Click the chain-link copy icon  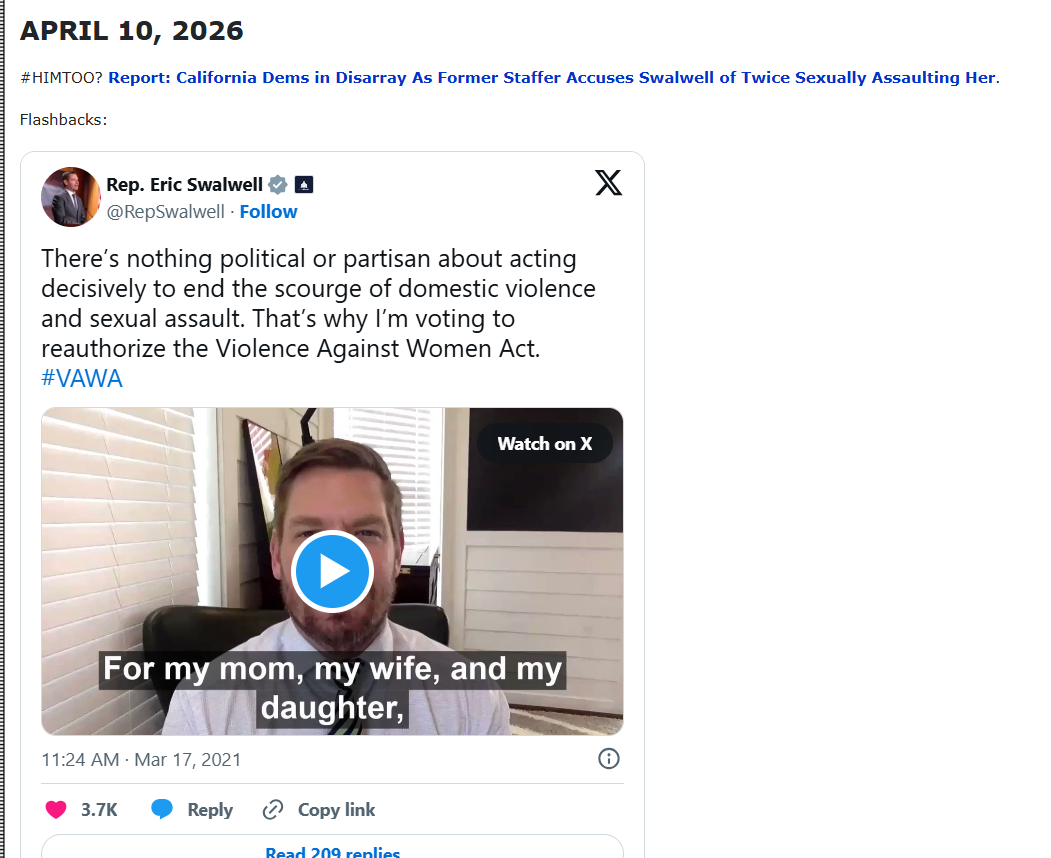(x=273, y=810)
